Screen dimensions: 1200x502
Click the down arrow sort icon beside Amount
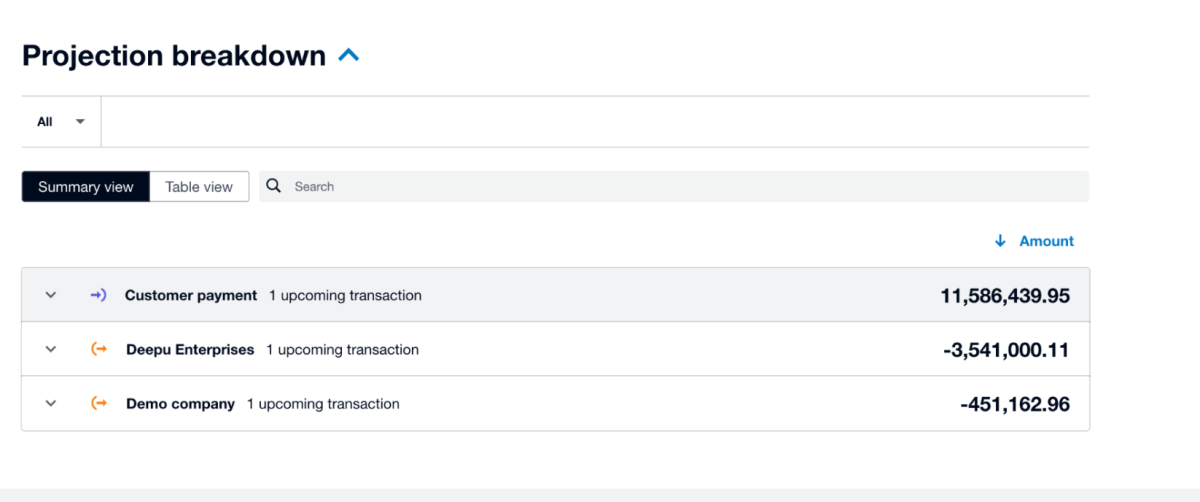pos(1000,241)
